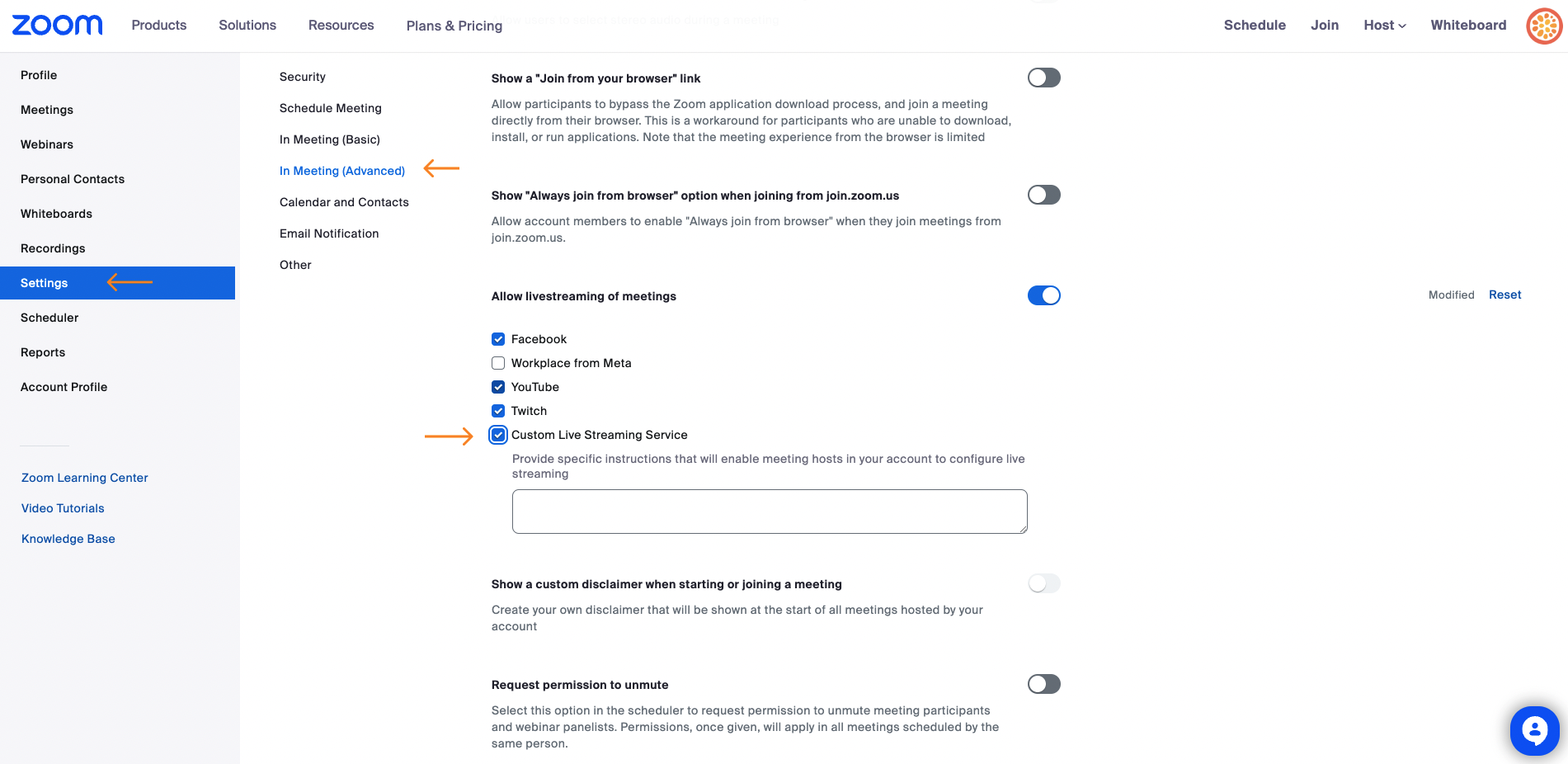The height and width of the screenshot is (764, 1568).
Task: Toggle "Join from your browser" link setting
Action: coord(1043,78)
